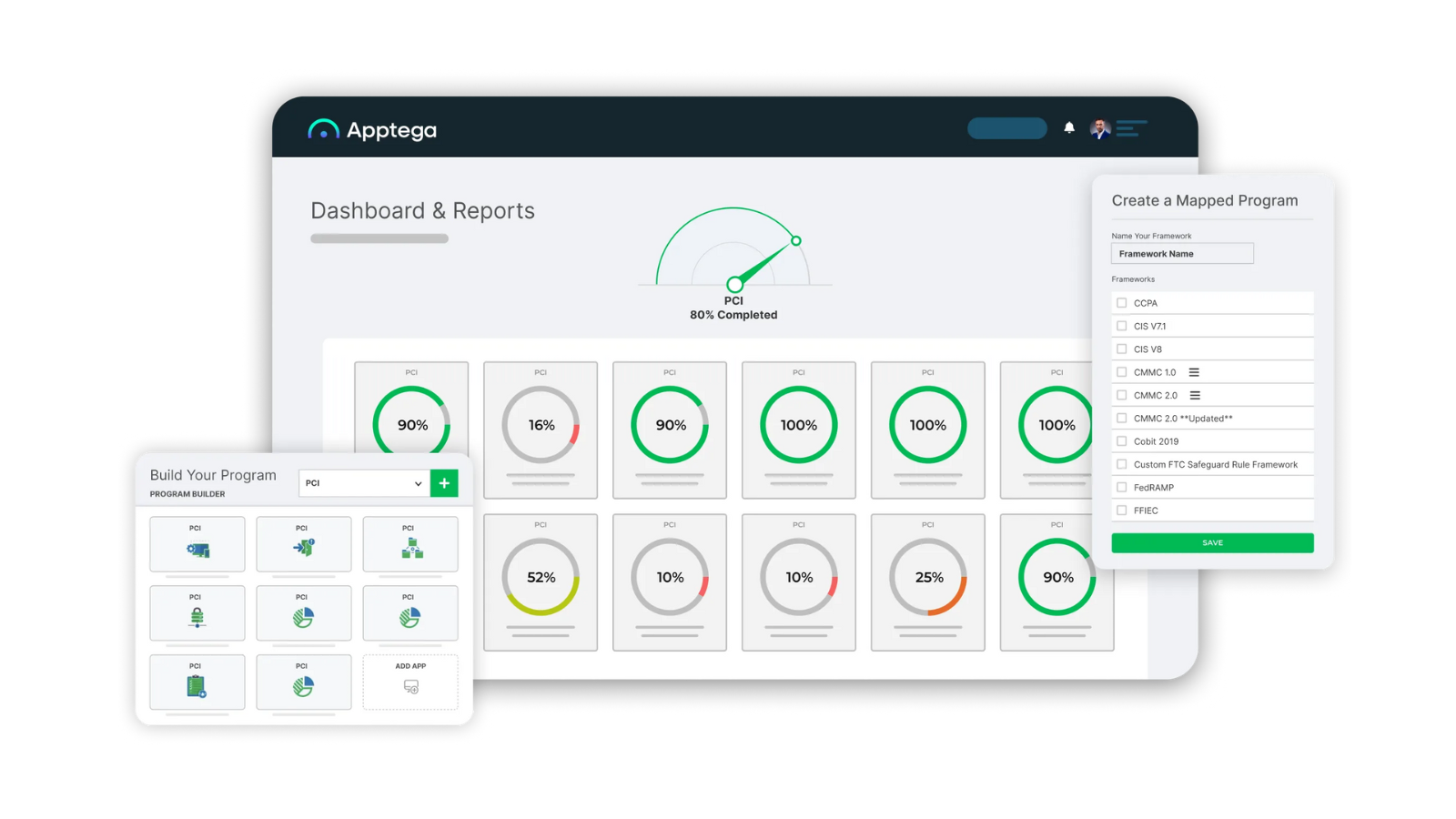Click the '80% Completed' label

click(x=733, y=315)
